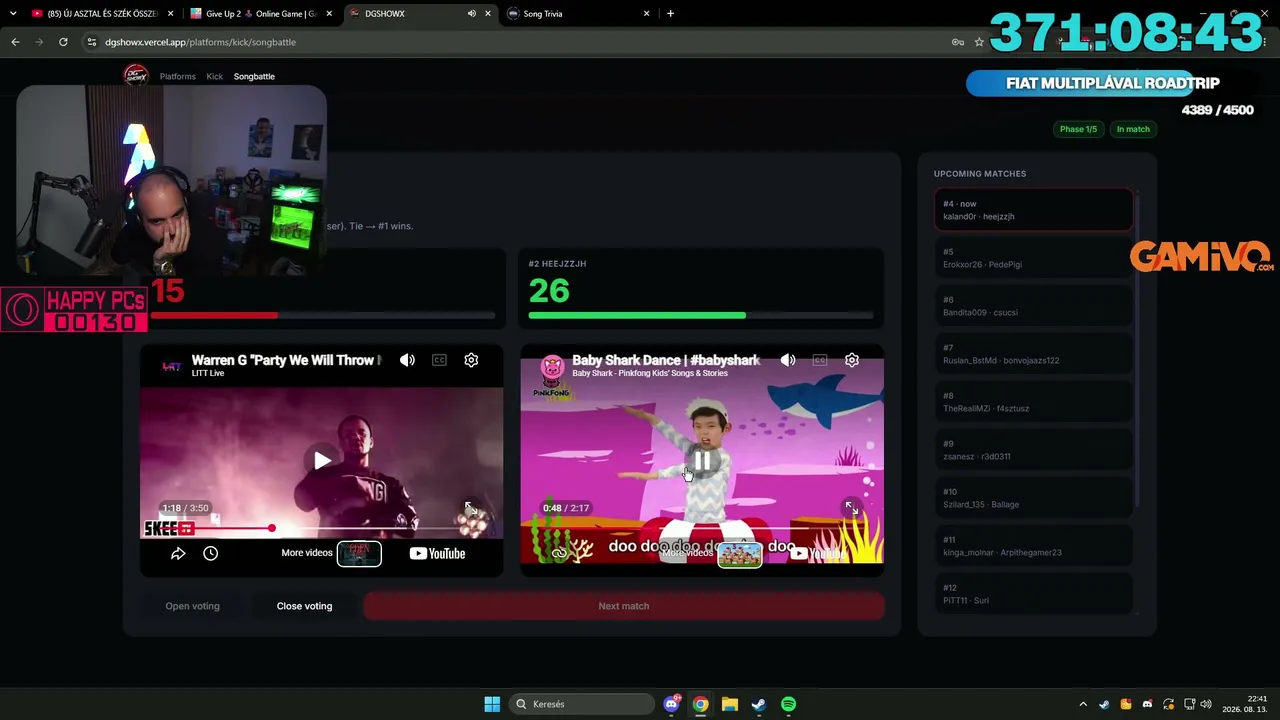Image resolution: width=1280 pixels, height=720 pixels.
Task: Share the Warren G video
Action: click(x=178, y=553)
